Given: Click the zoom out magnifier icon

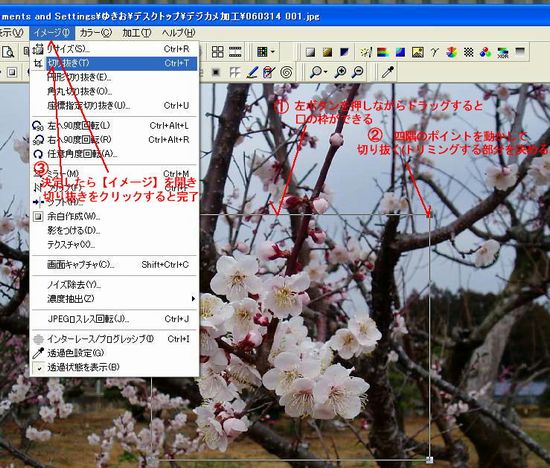Looking at the screenshot, I should 357,72.
